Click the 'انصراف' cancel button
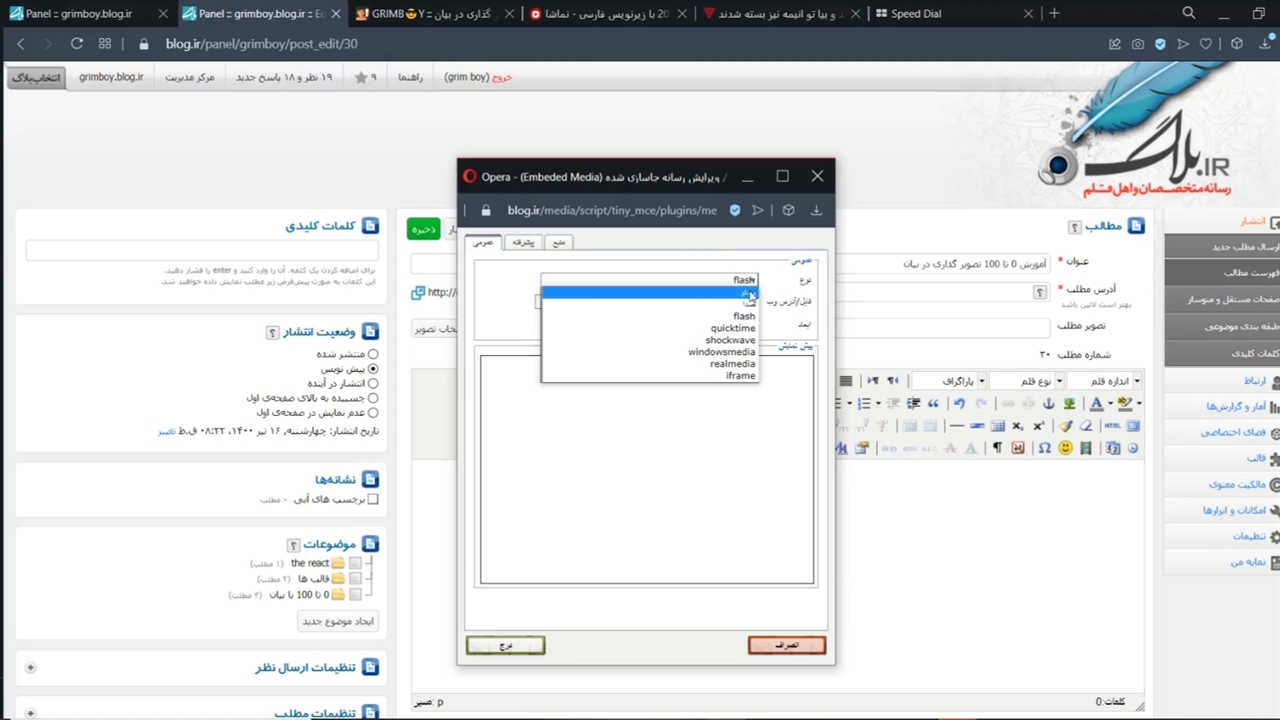The height and width of the screenshot is (720, 1280). [787, 646]
